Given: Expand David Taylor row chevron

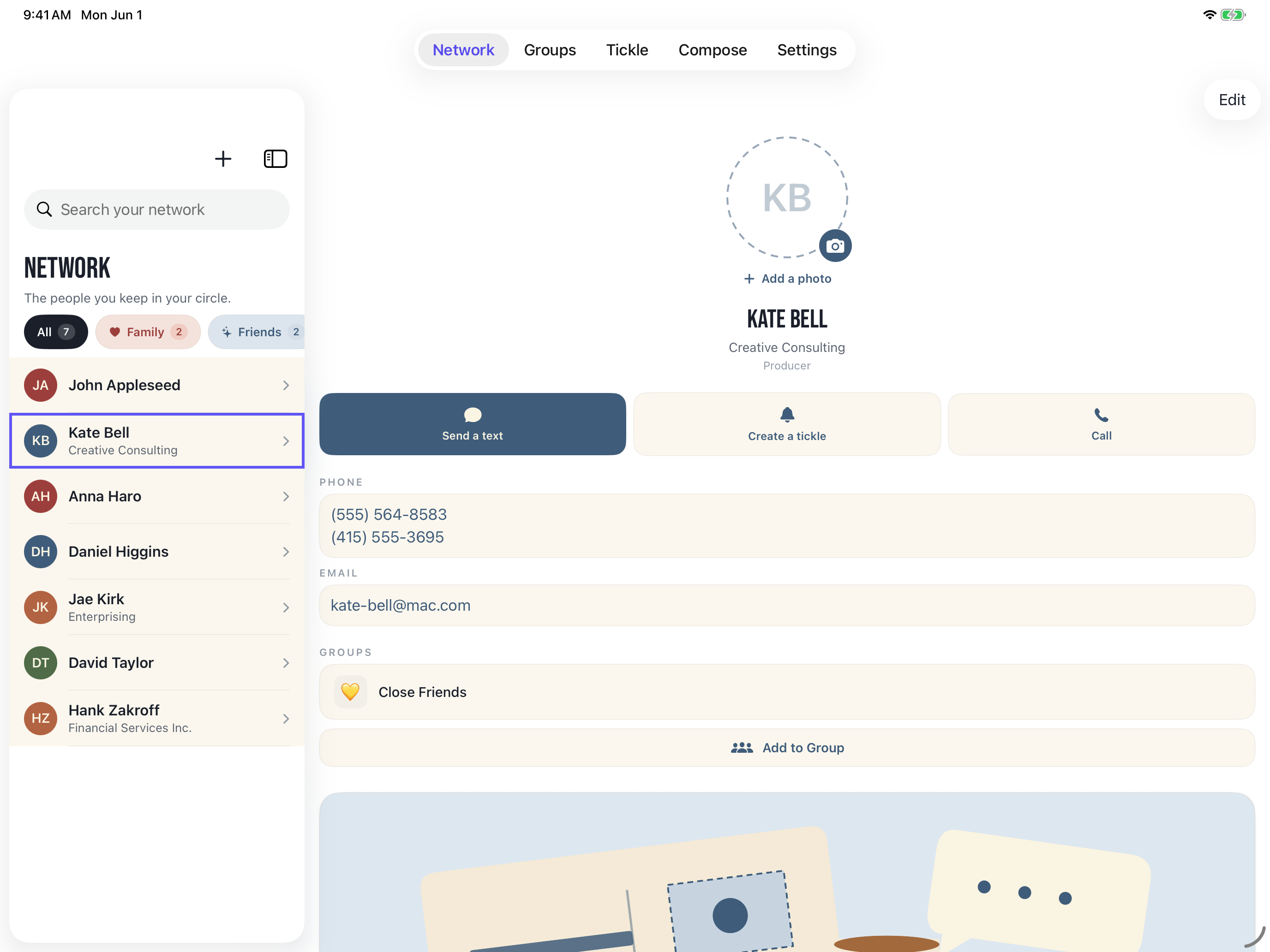Looking at the screenshot, I should coord(286,663).
